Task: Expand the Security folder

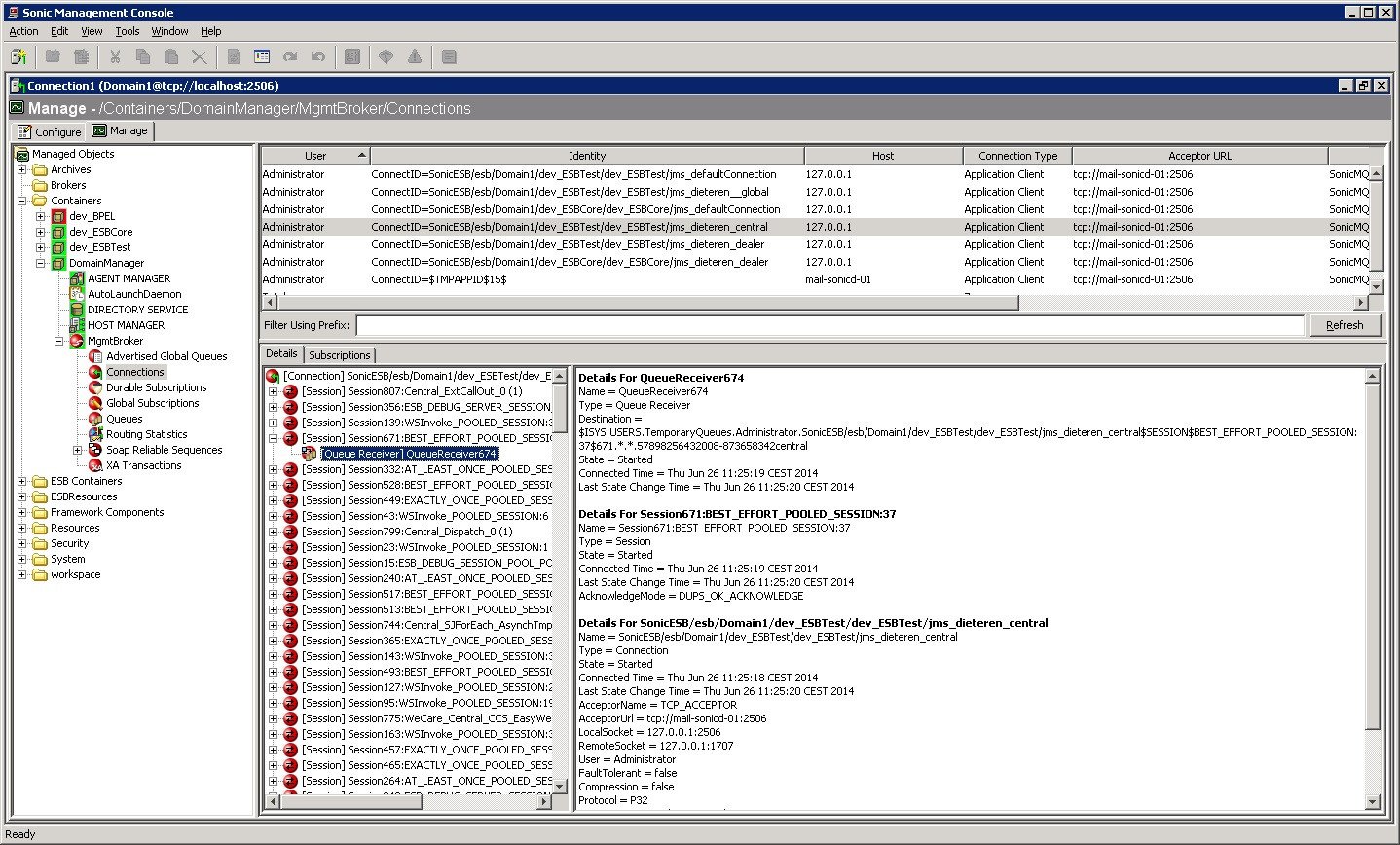Action: pyautogui.click(x=22, y=543)
